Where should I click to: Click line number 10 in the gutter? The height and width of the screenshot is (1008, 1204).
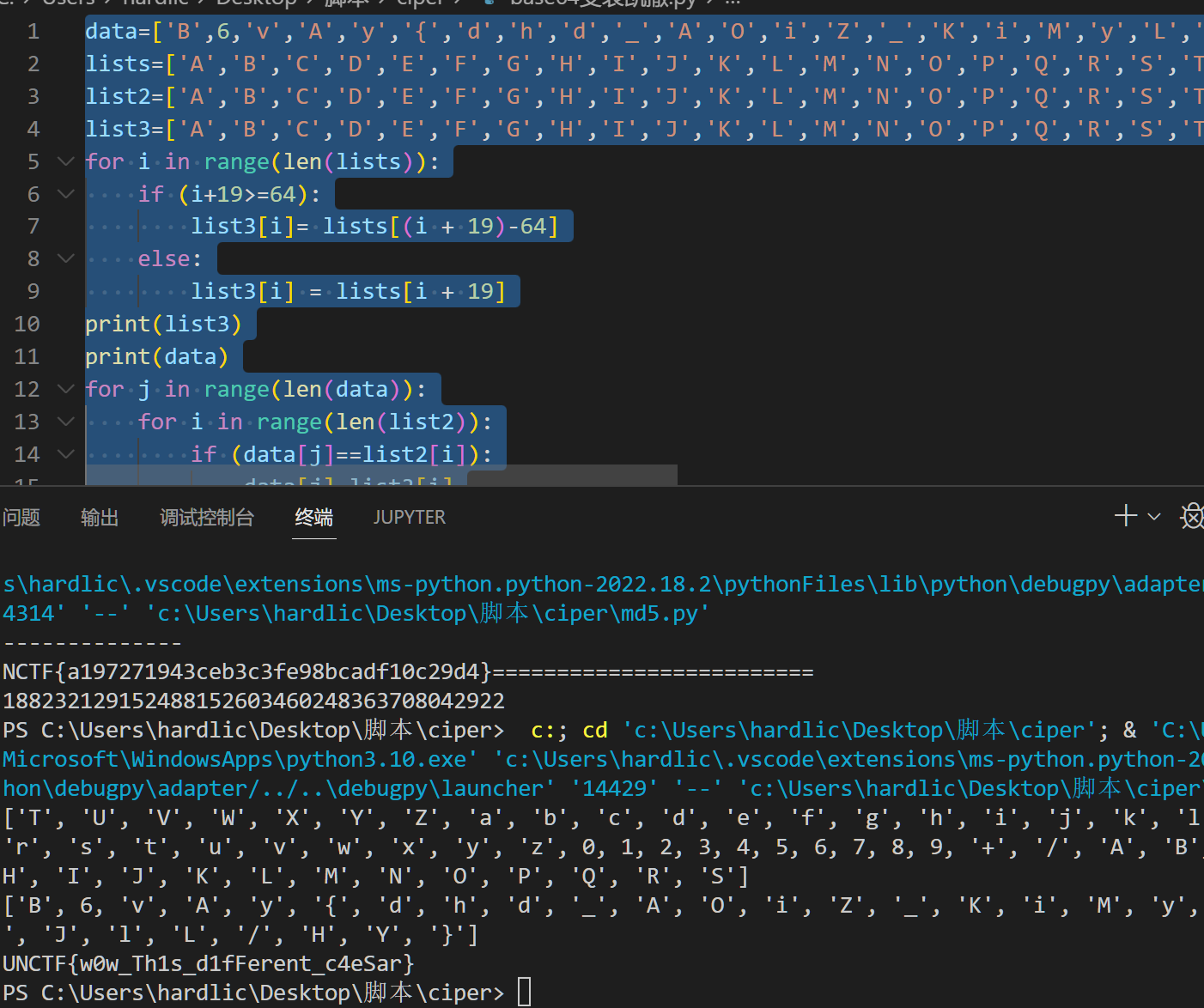pyautogui.click(x=27, y=324)
